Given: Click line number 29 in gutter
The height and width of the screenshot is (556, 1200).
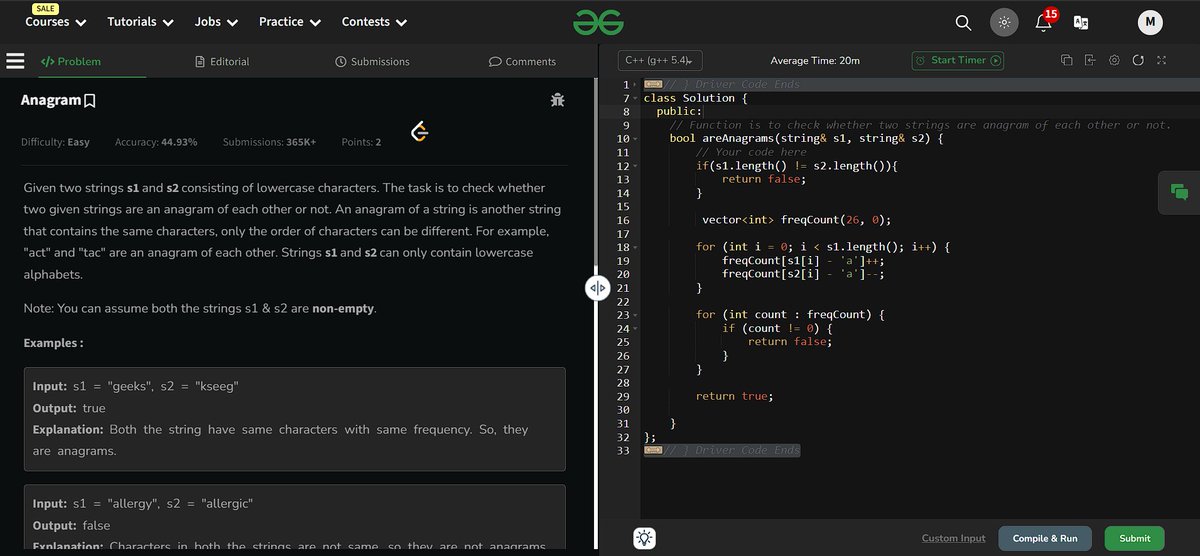Looking at the screenshot, I should point(623,396).
